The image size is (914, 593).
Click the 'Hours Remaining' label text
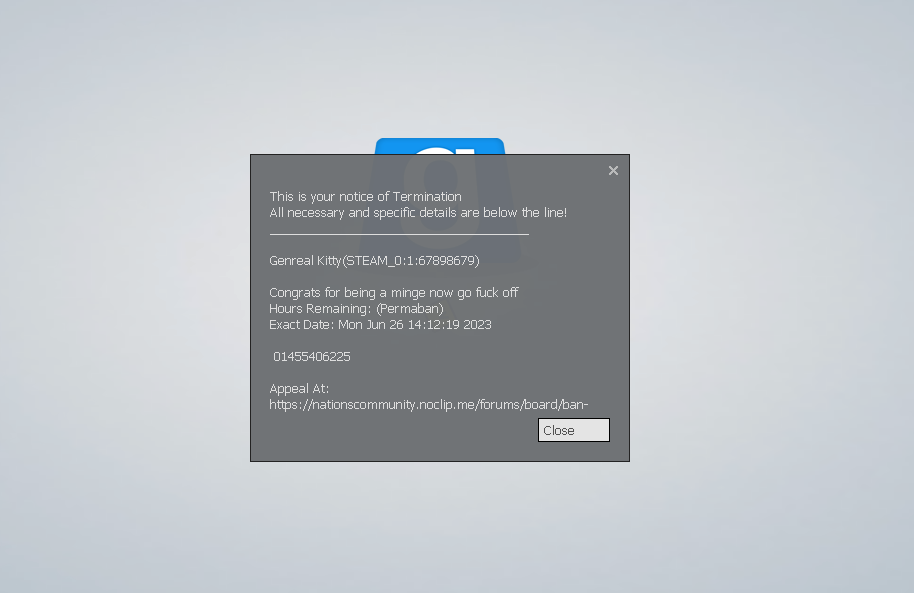(320, 308)
